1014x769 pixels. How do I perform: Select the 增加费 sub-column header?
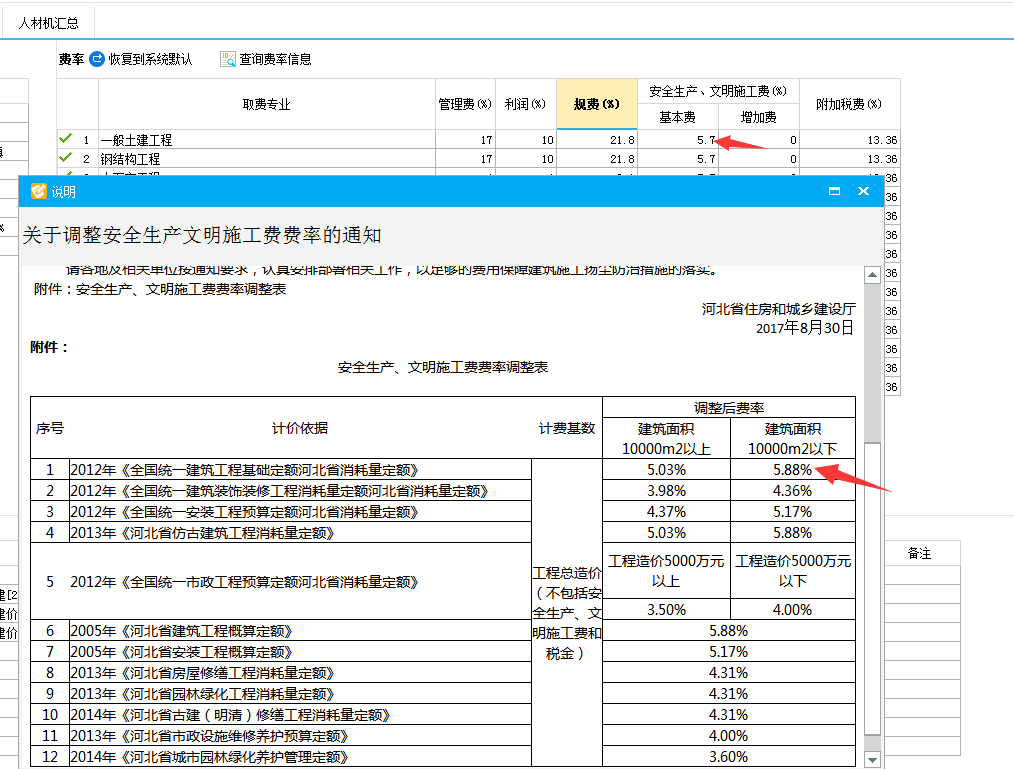click(759, 117)
